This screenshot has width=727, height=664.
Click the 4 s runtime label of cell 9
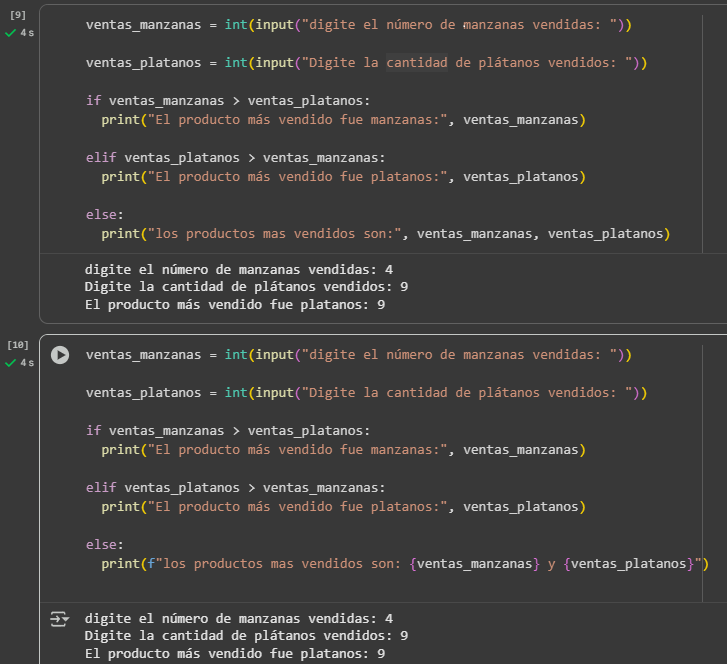point(27,33)
